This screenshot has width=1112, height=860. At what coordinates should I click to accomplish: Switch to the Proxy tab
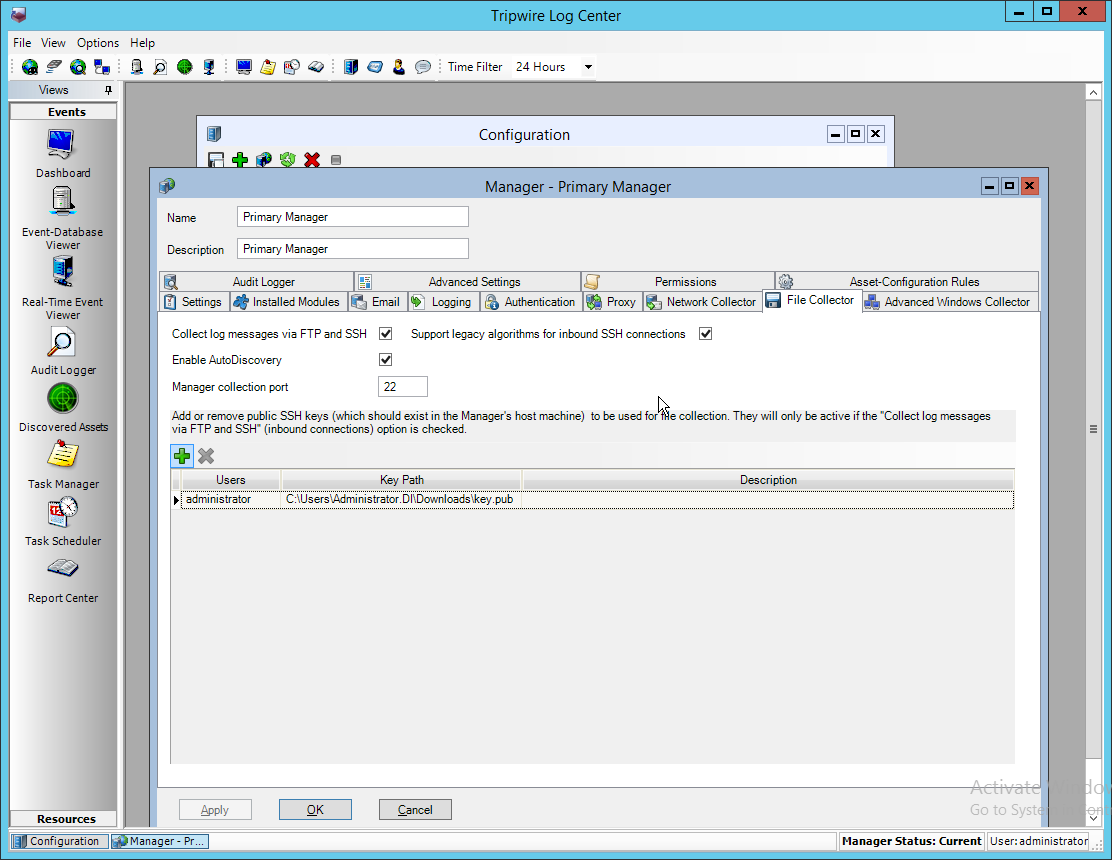coord(613,302)
